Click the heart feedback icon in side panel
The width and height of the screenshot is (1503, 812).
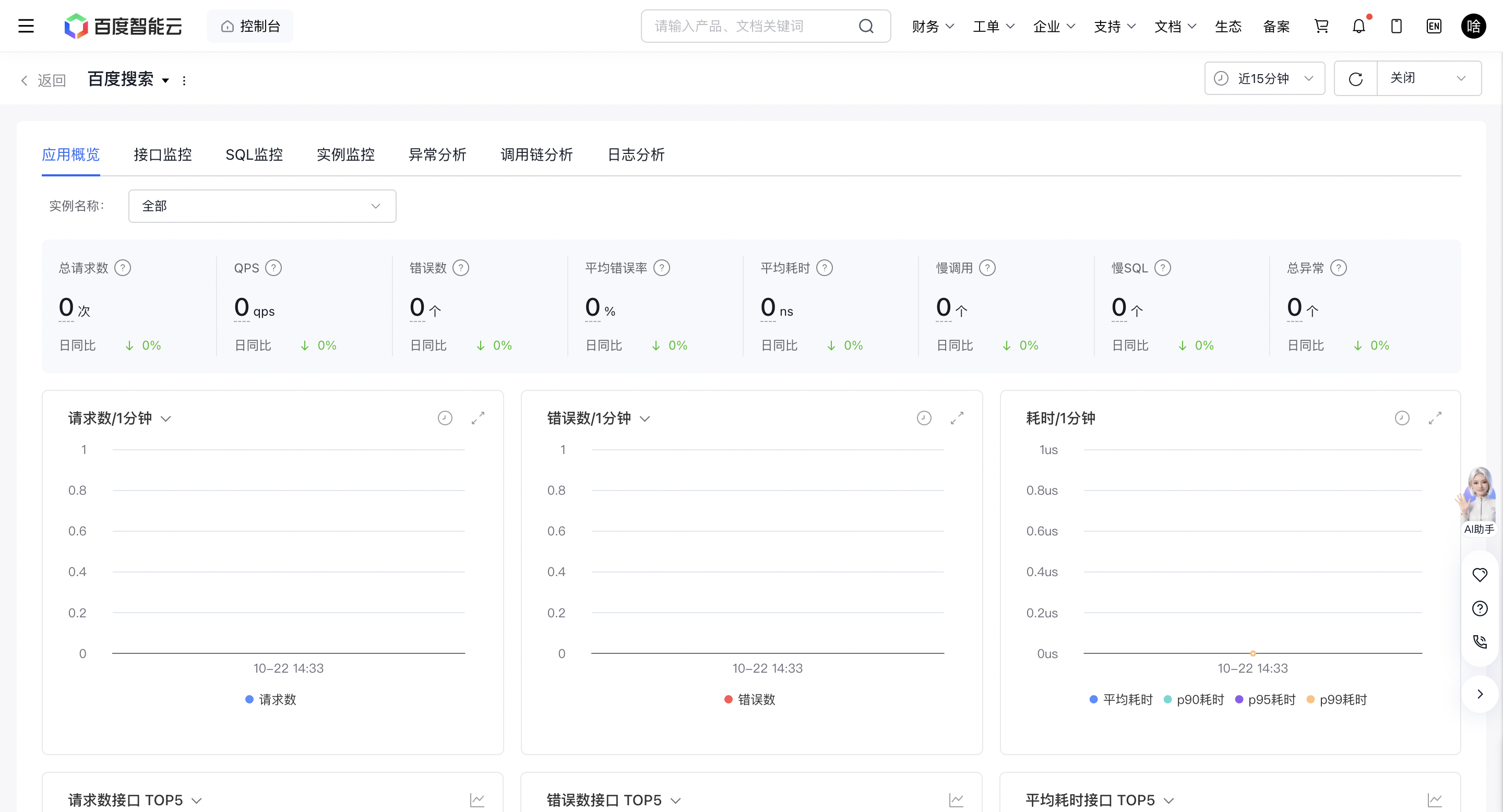(x=1480, y=575)
